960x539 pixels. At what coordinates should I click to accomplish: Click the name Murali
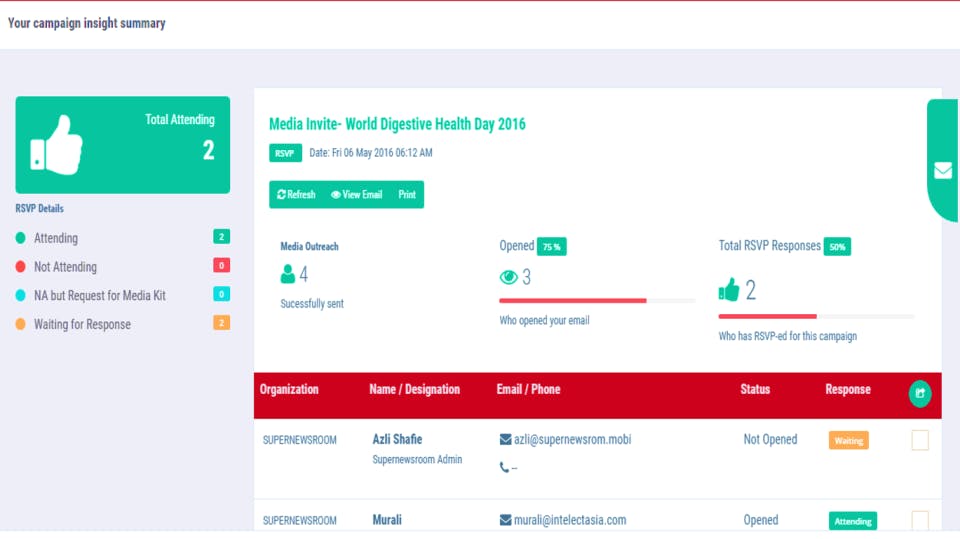pyautogui.click(x=387, y=520)
